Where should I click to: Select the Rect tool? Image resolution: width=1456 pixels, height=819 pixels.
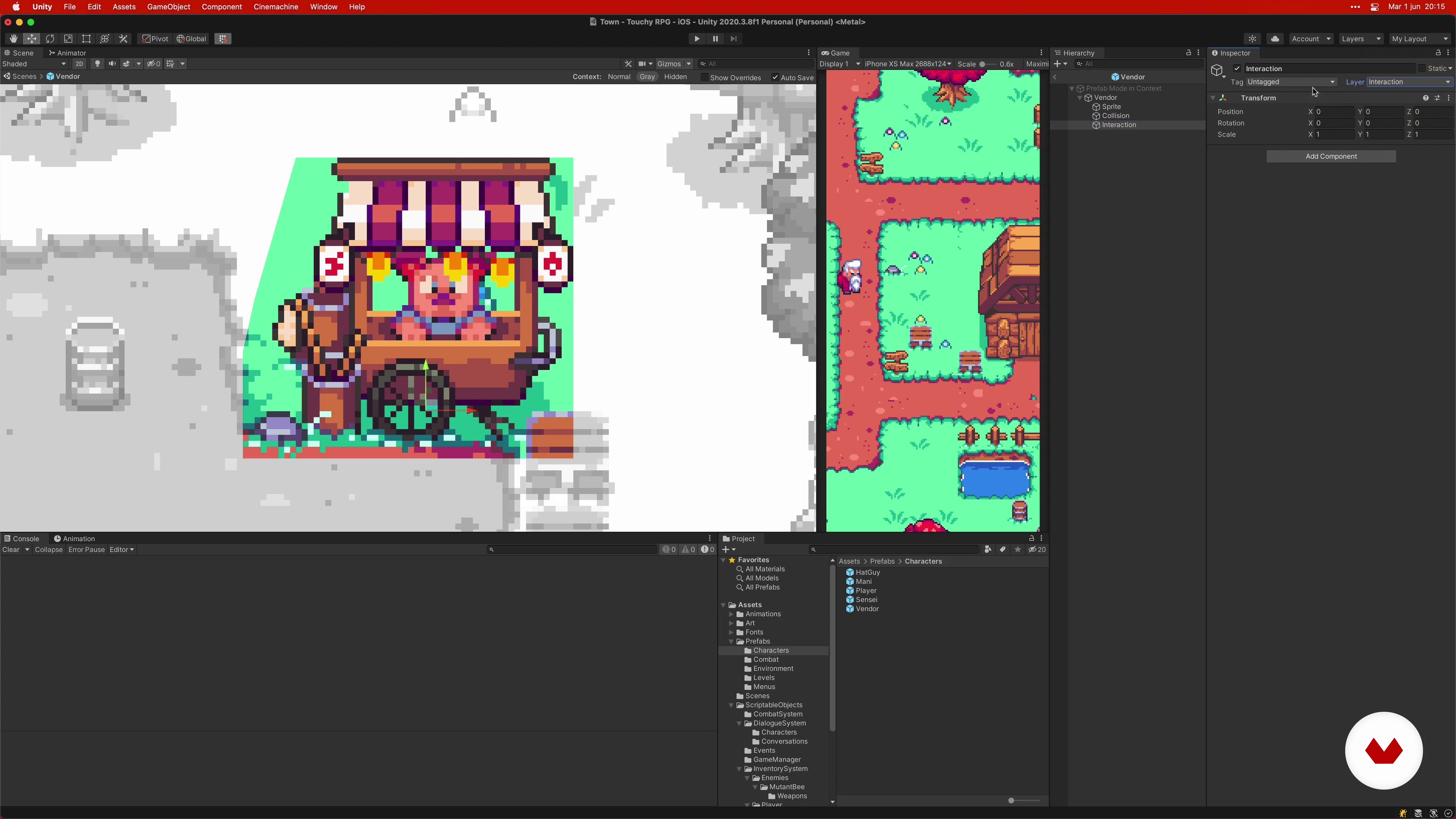86,39
